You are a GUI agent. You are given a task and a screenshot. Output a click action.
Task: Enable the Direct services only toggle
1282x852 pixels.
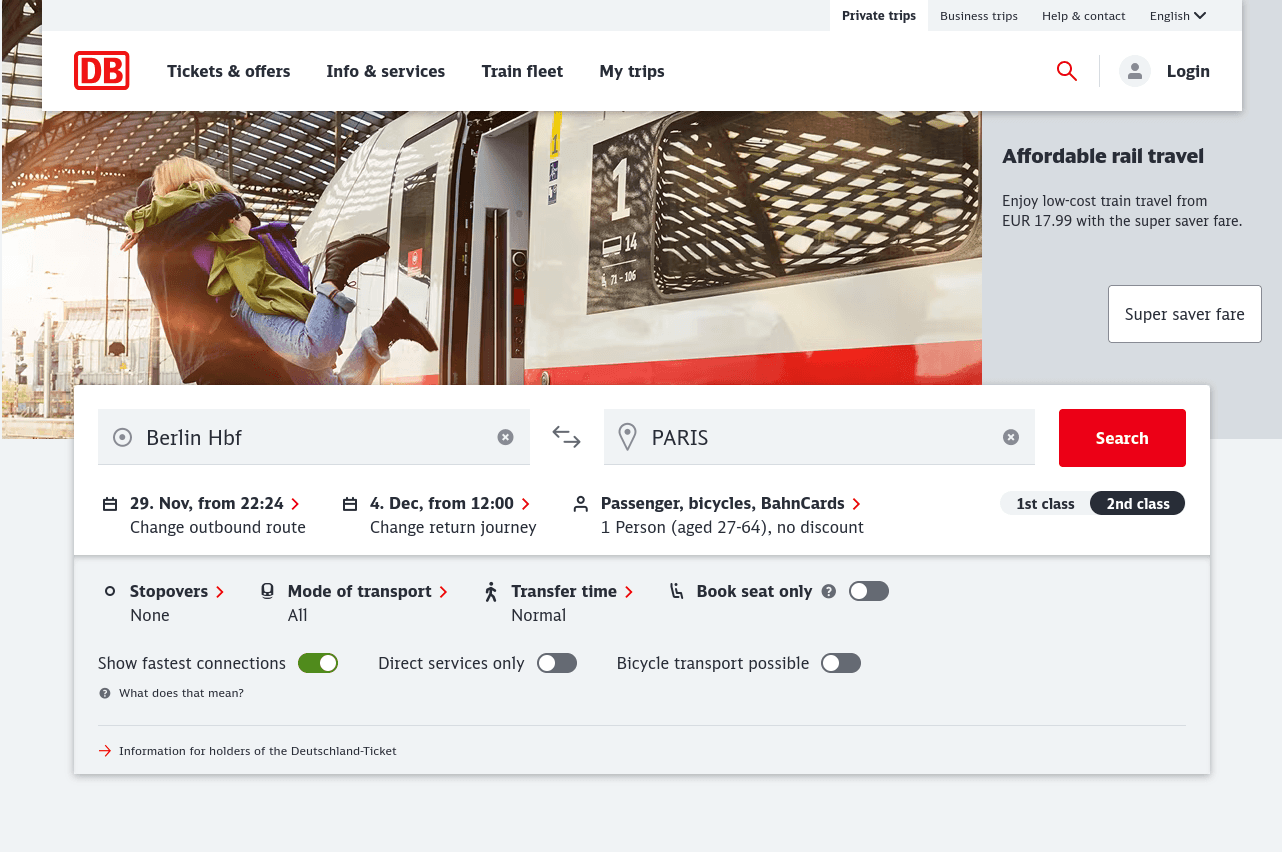click(556, 663)
